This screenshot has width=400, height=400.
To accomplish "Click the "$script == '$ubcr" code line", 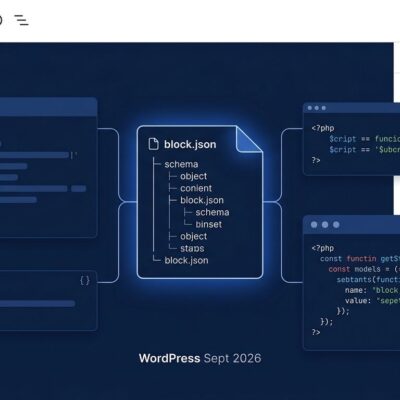I will [364, 149].
